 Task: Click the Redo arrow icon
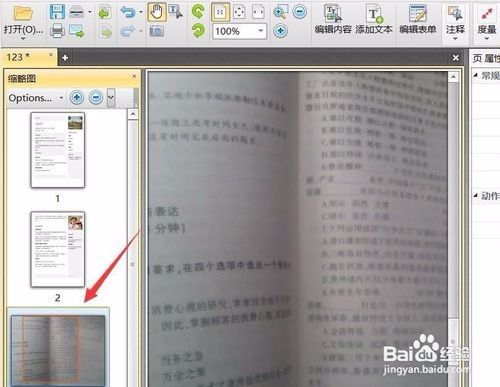coord(128,31)
